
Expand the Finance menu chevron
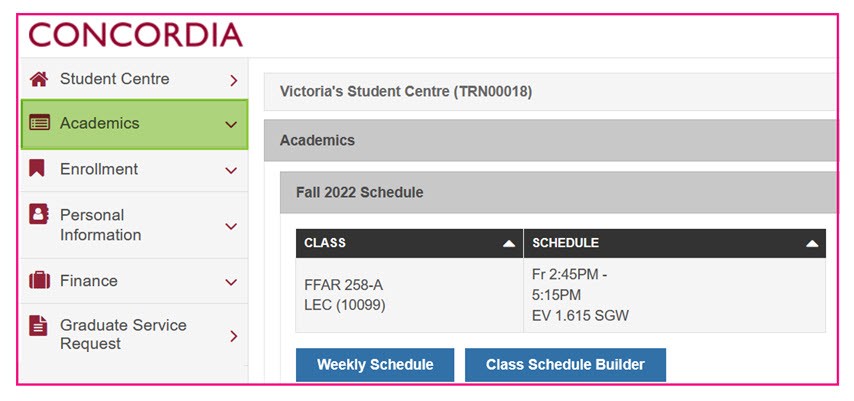231,282
